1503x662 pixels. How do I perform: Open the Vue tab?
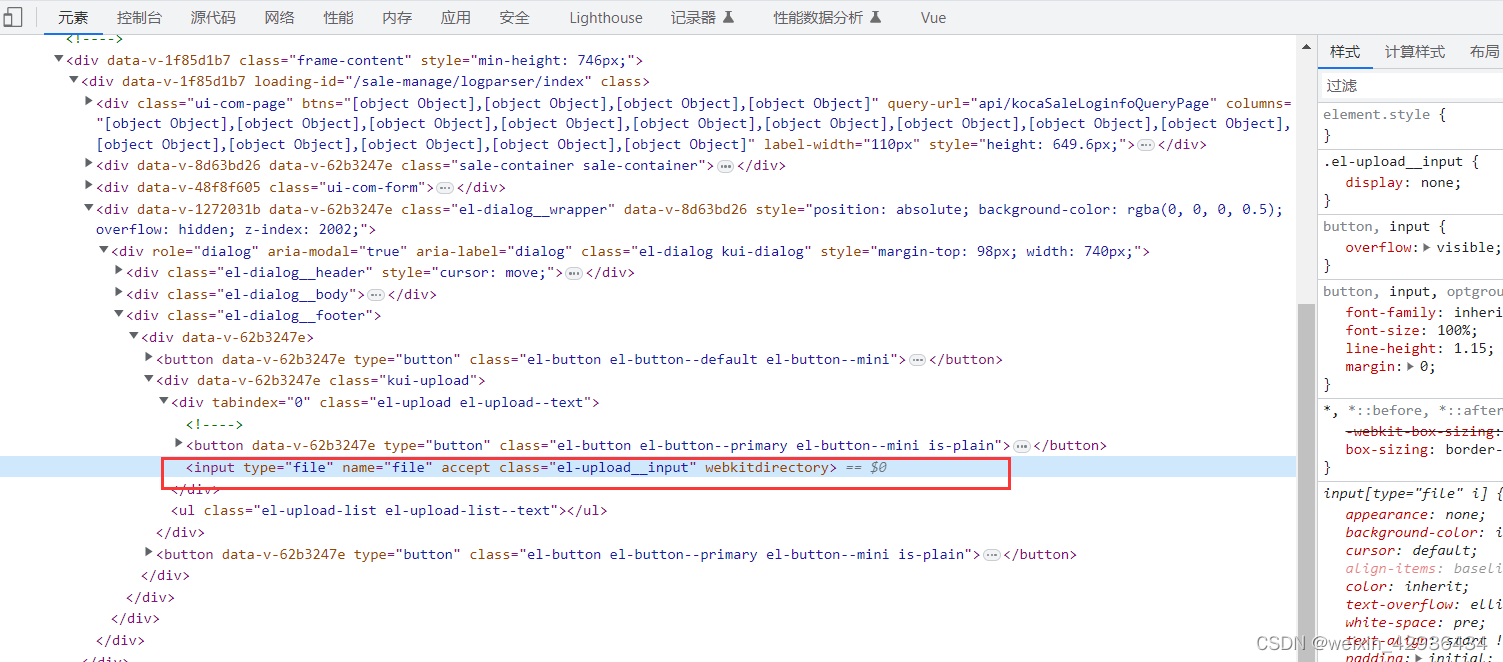coord(933,18)
